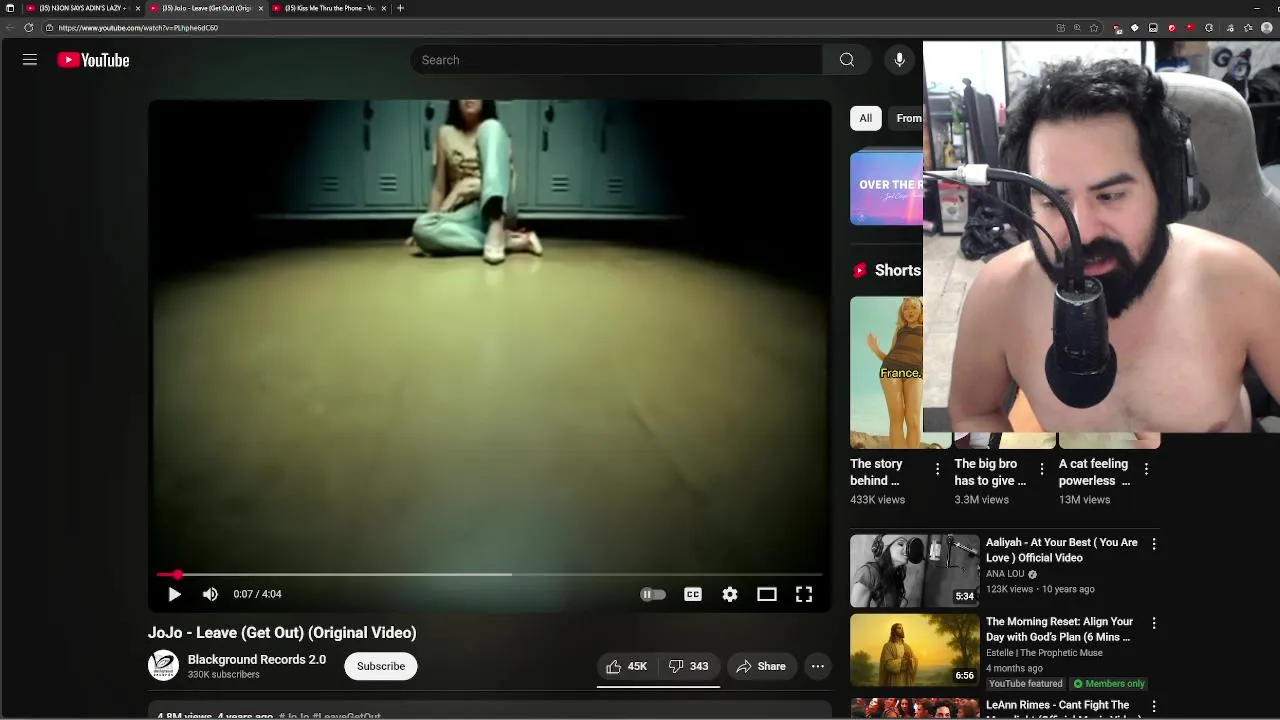1280x720 pixels.
Task: Subscribe to Blackground Records 2.0
Action: [381, 666]
